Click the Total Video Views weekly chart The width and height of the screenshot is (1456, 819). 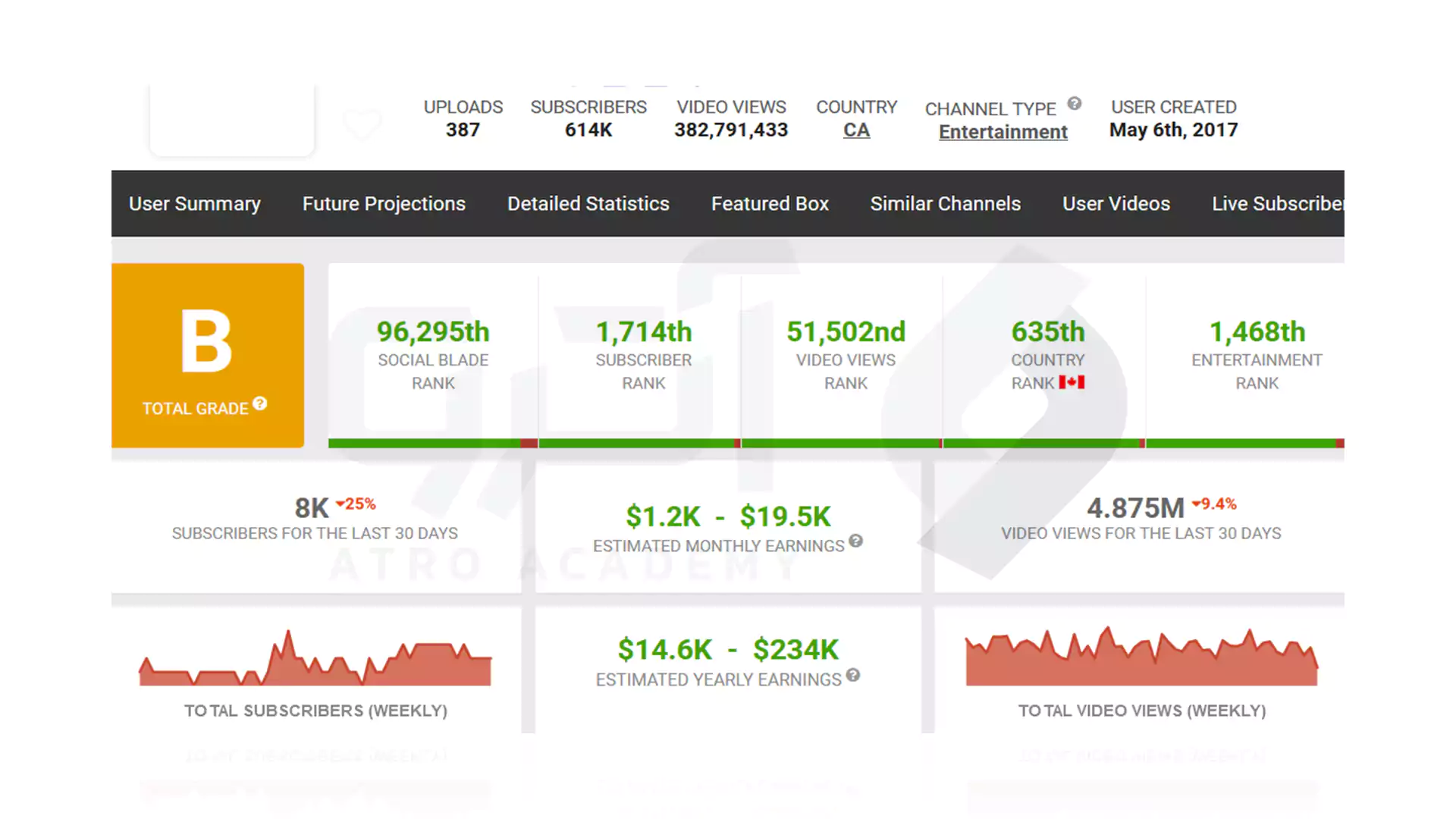coord(1141,657)
